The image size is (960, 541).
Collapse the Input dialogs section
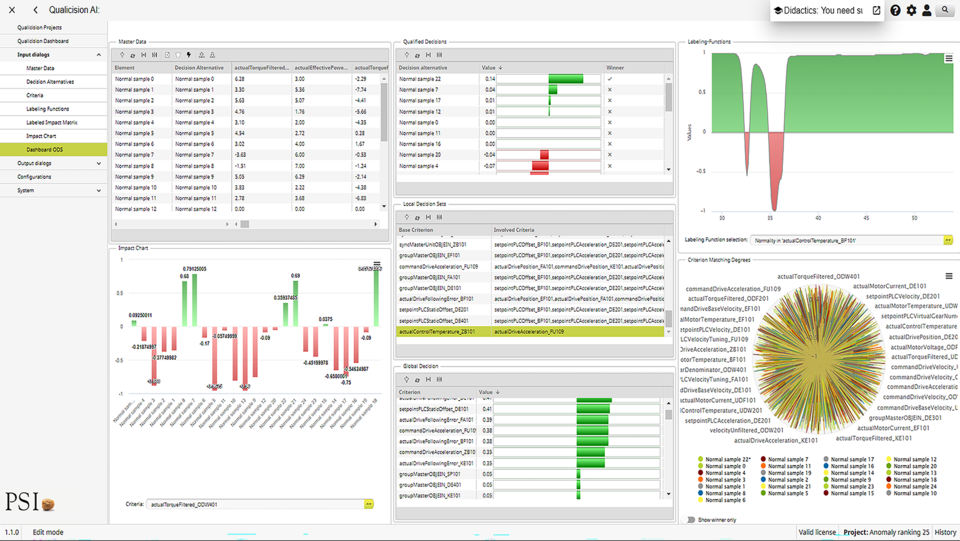point(98,55)
